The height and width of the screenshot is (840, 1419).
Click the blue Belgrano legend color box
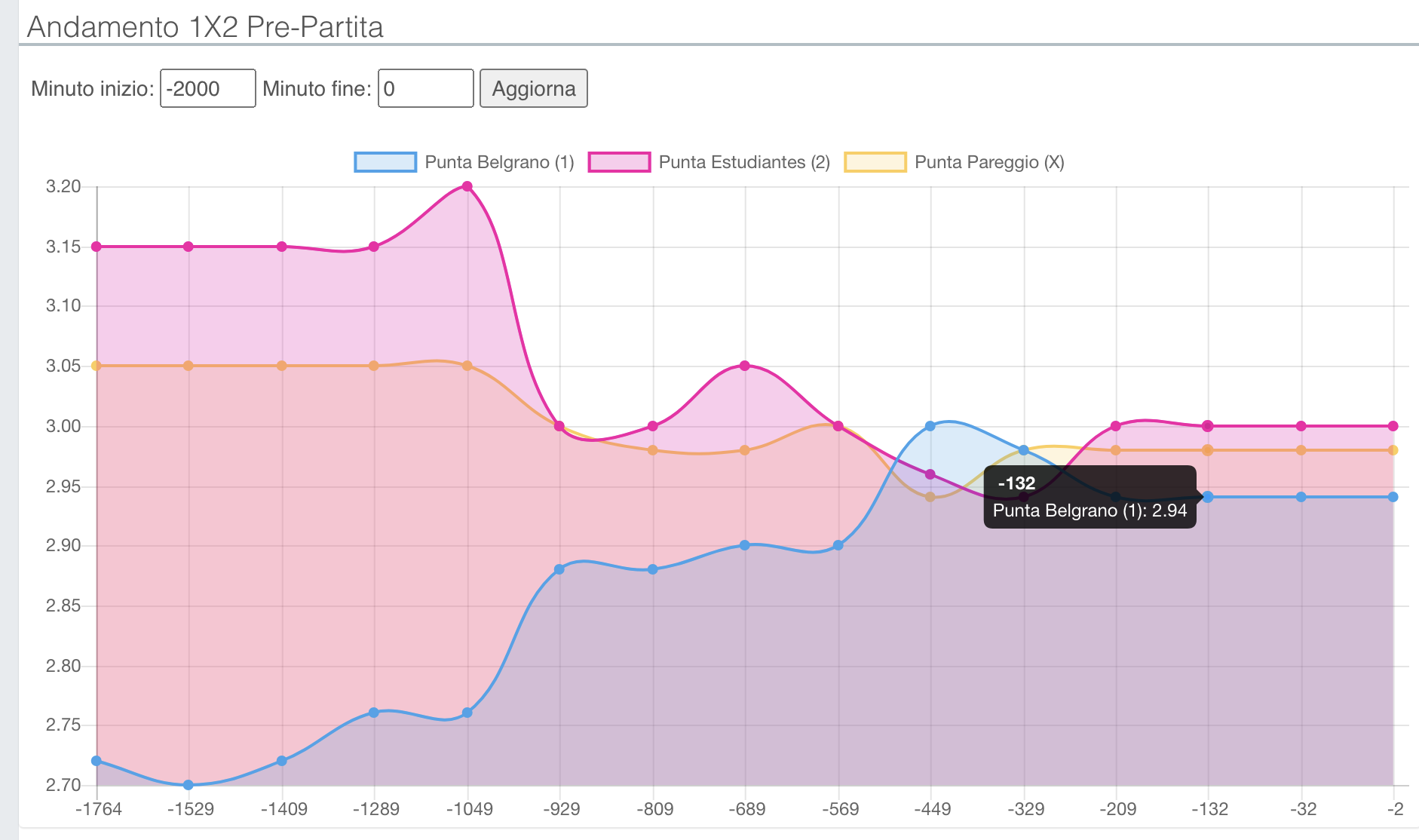click(x=385, y=162)
